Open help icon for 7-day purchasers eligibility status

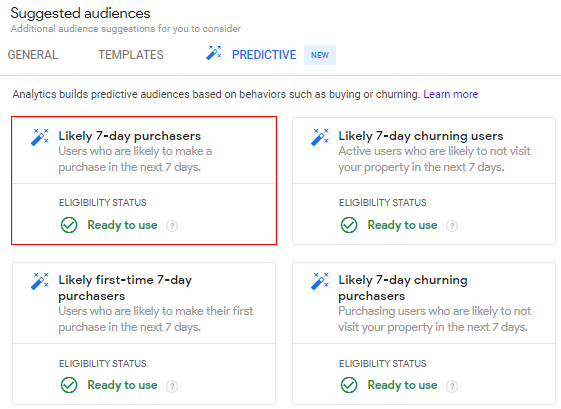pos(172,226)
